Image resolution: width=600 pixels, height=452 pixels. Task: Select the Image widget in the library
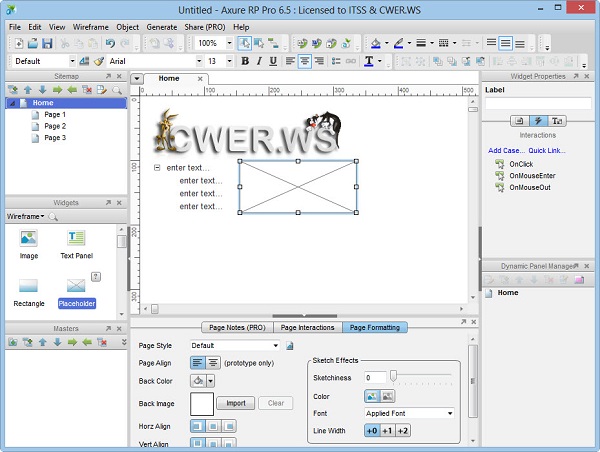pos(28,243)
